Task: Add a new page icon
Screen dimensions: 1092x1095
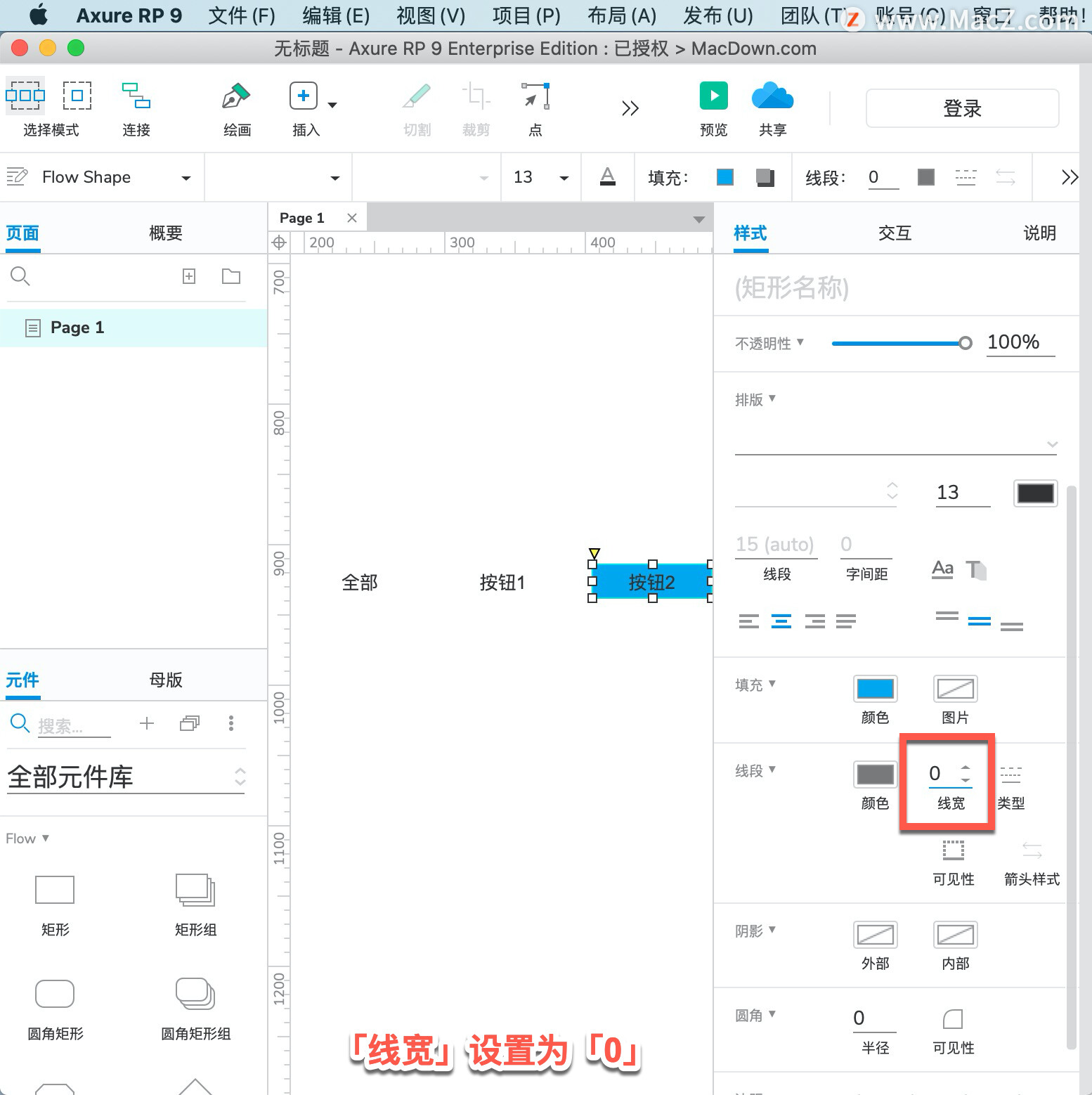Action: (189, 276)
